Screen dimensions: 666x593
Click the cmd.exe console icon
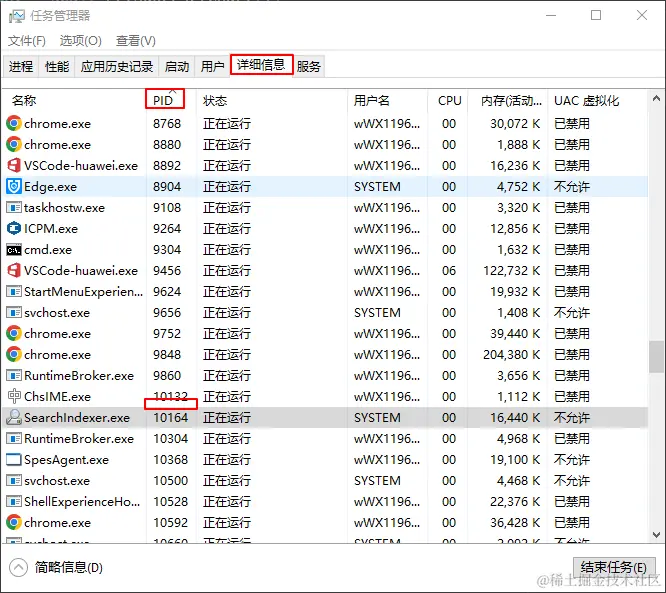pyautogui.click(x=14, y=250)
